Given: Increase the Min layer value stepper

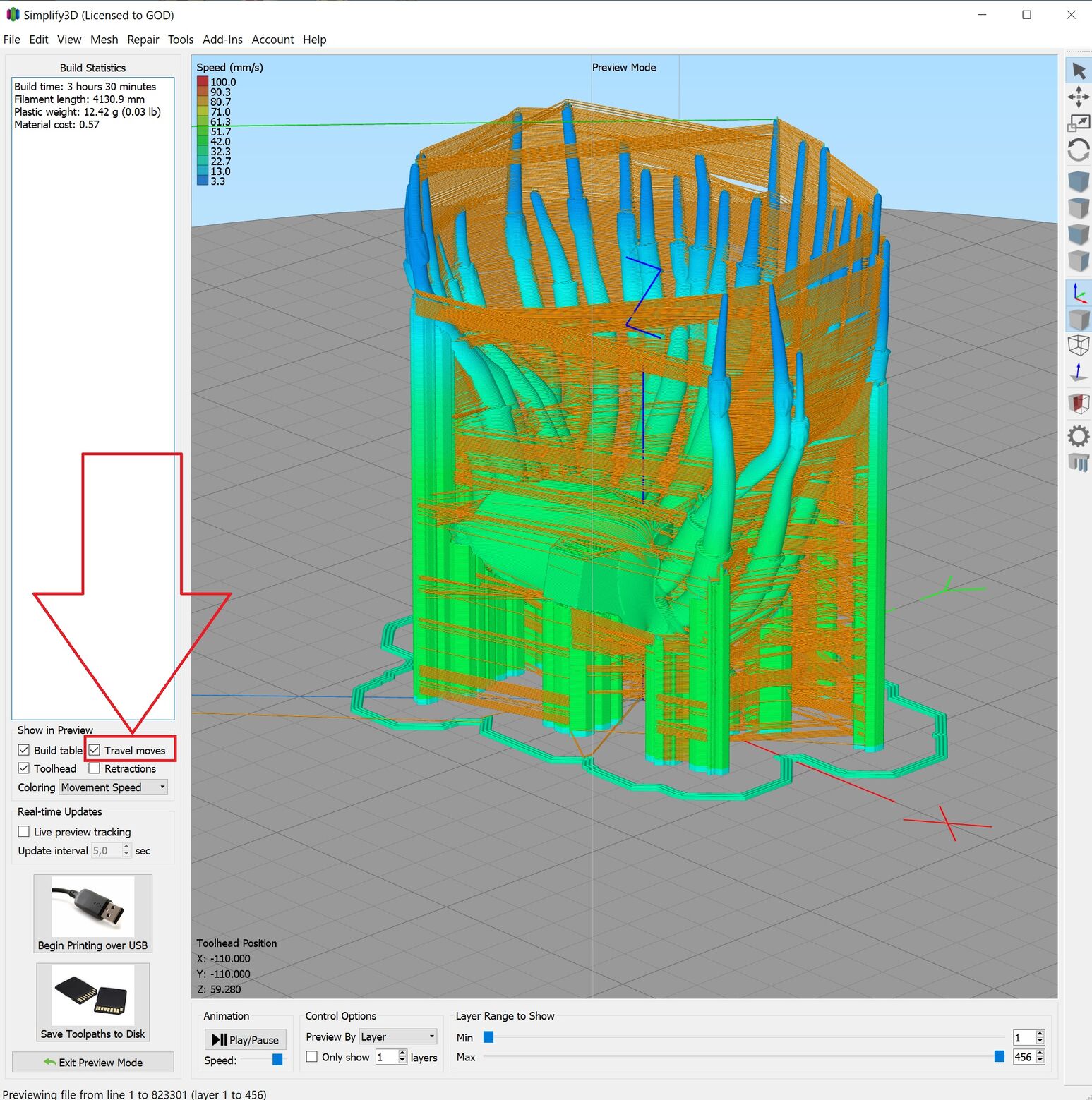Looking at the screenshot, I should pyautogui.click(x=1040, y=1034).
